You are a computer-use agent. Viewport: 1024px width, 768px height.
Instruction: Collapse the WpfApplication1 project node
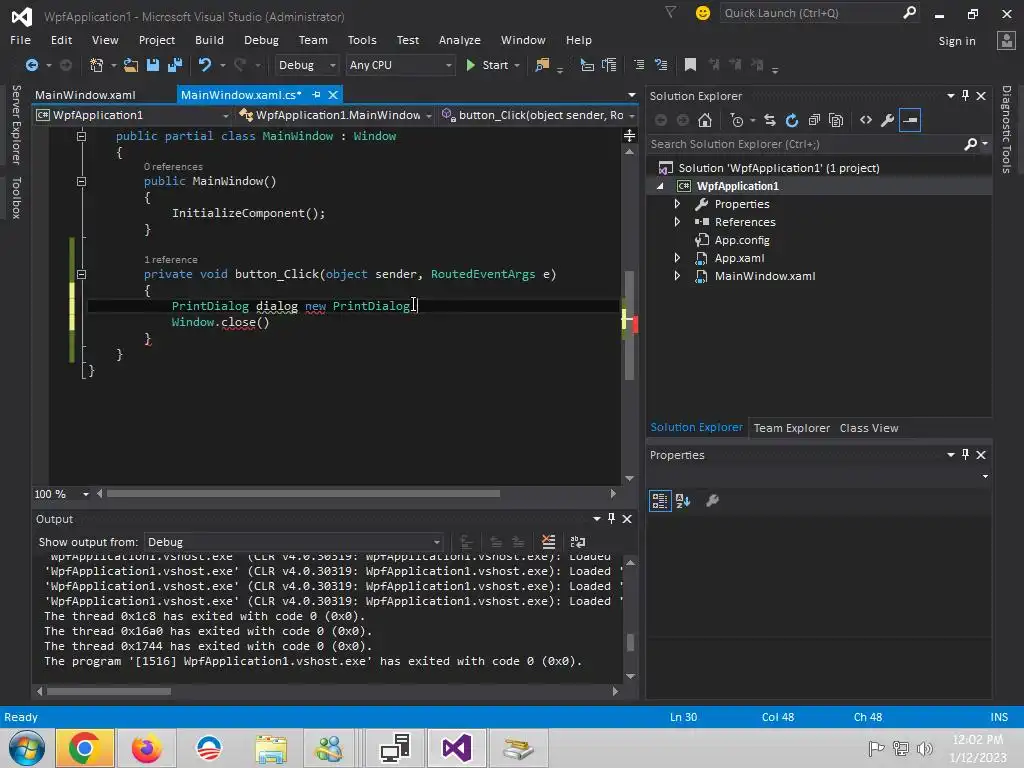pyautogui.click(x=660, y=186)
